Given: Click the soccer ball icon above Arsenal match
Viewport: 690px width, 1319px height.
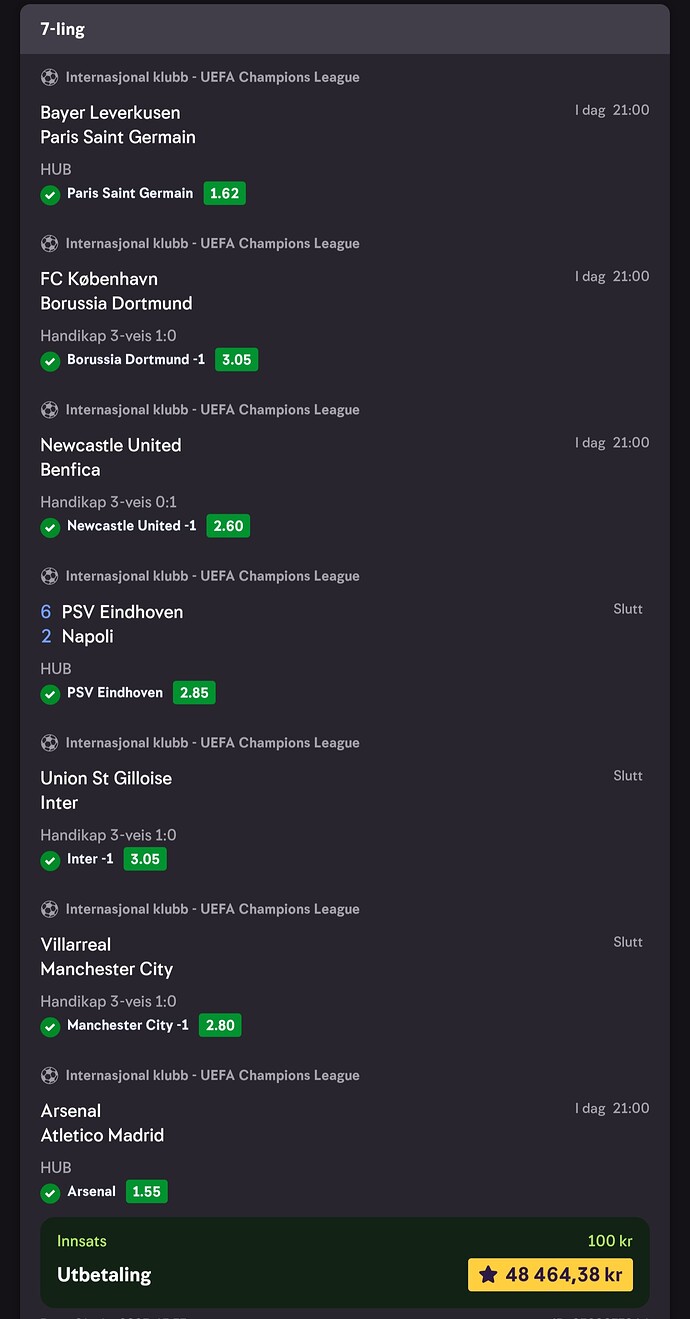Looking at the screenshot, I should click(x=49, y=1075).
